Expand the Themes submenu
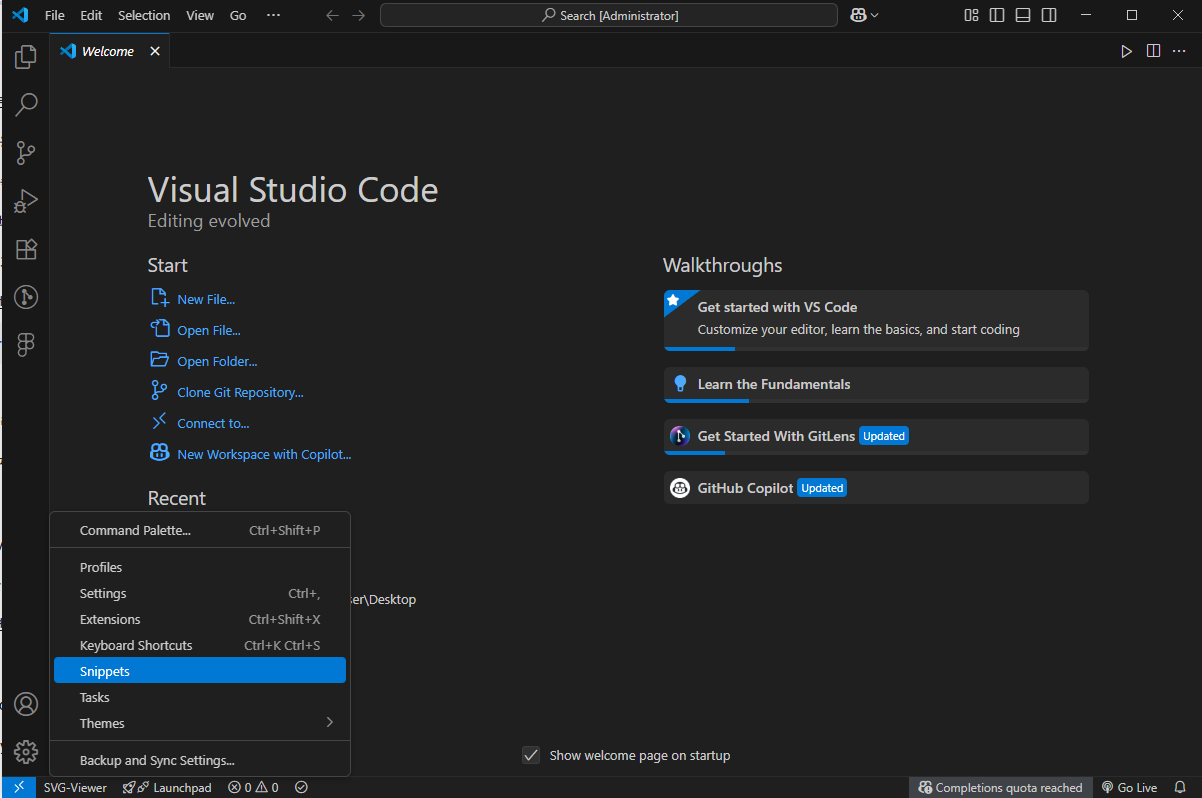 [x=200, y=723]
